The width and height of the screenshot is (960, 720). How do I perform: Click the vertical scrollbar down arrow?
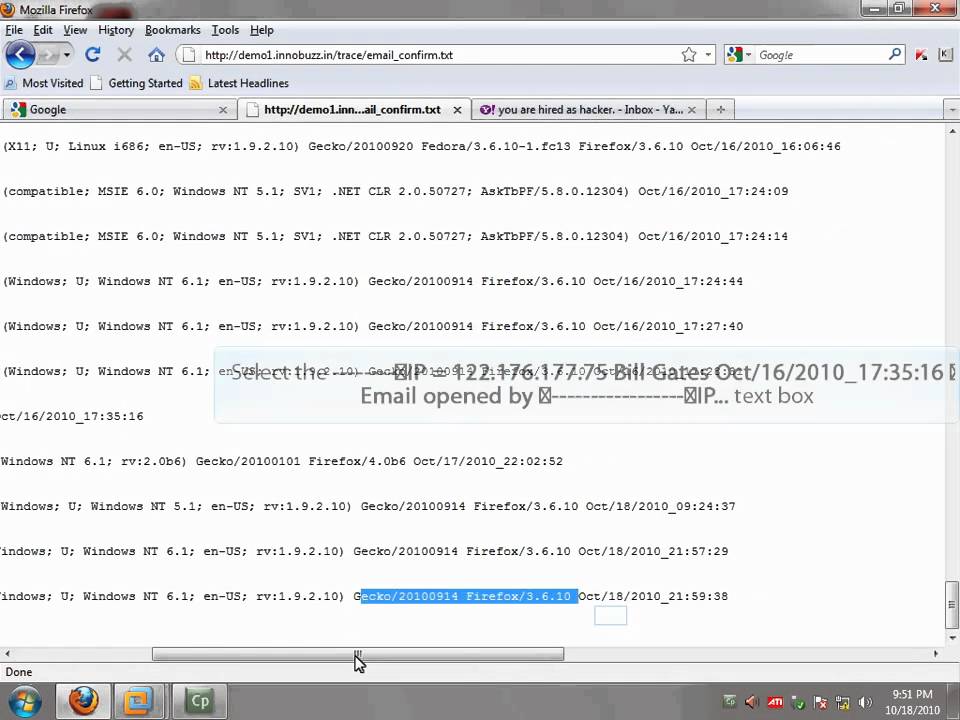[x=952, y=637]
